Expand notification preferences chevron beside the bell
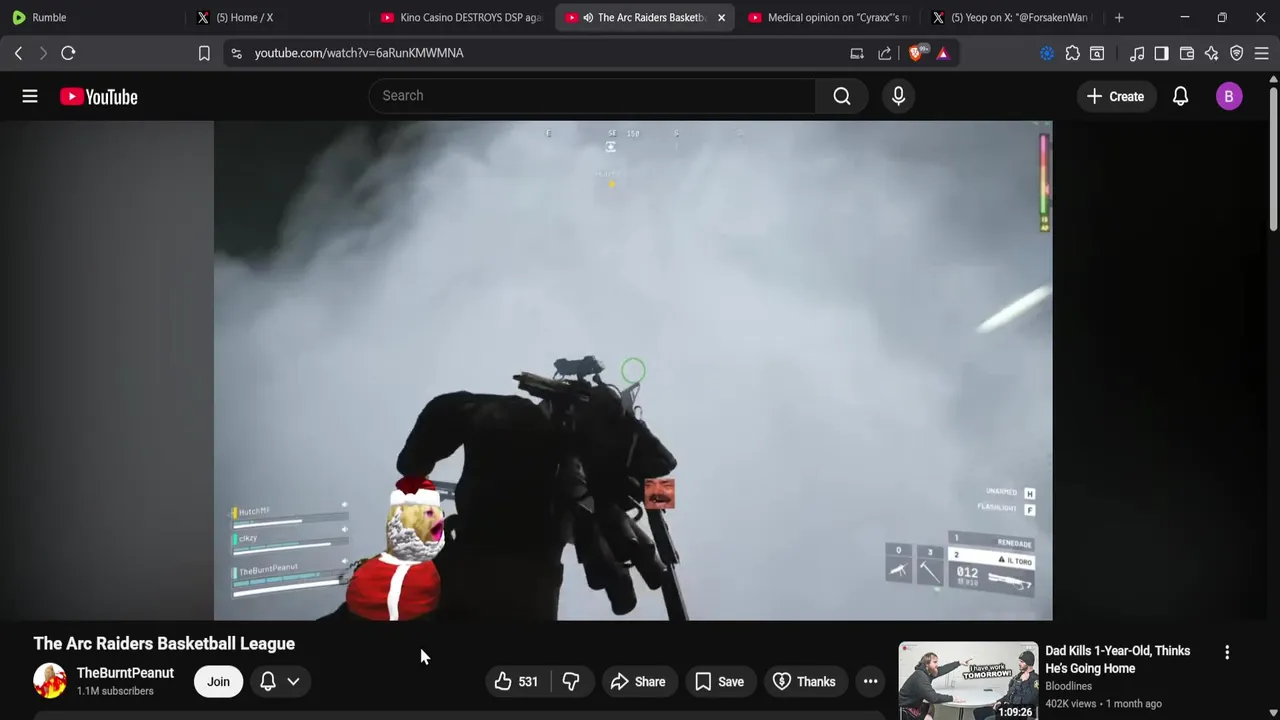 [293, 682]
